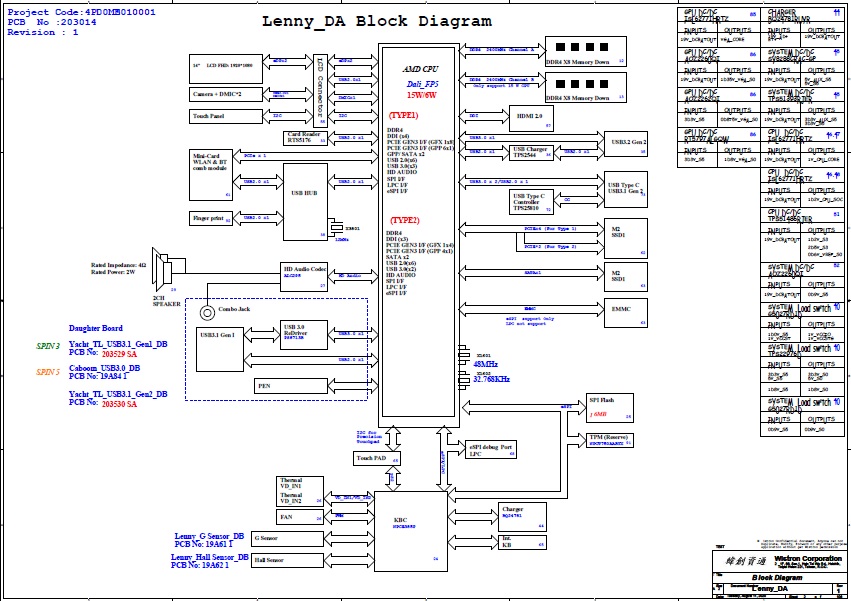Screen dimensions: 851x601
Task: Click the green "SPIN 3" label
Action: pyautogui.click(x=48, y=346)
